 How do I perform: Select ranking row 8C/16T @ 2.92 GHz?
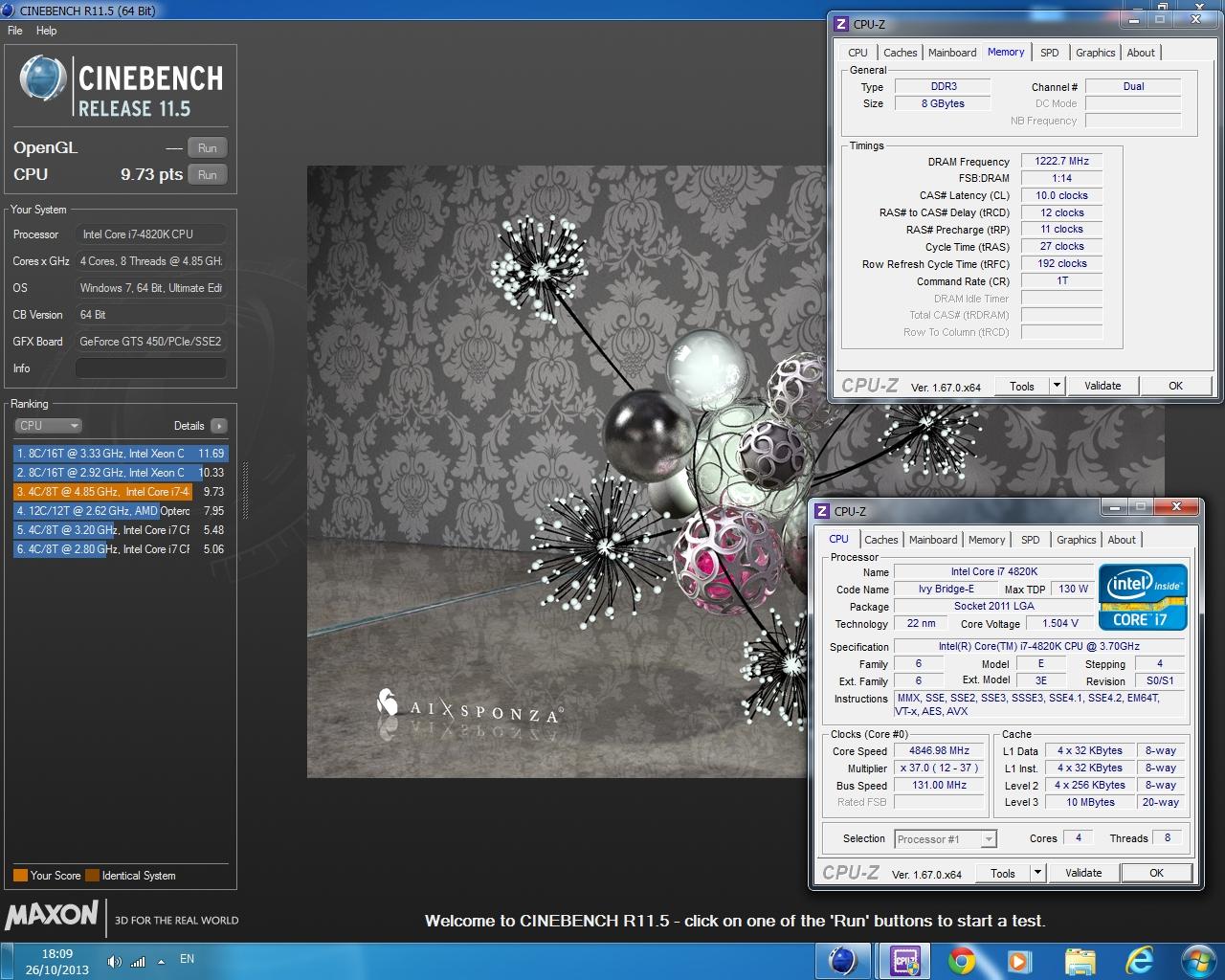point(121,473)
